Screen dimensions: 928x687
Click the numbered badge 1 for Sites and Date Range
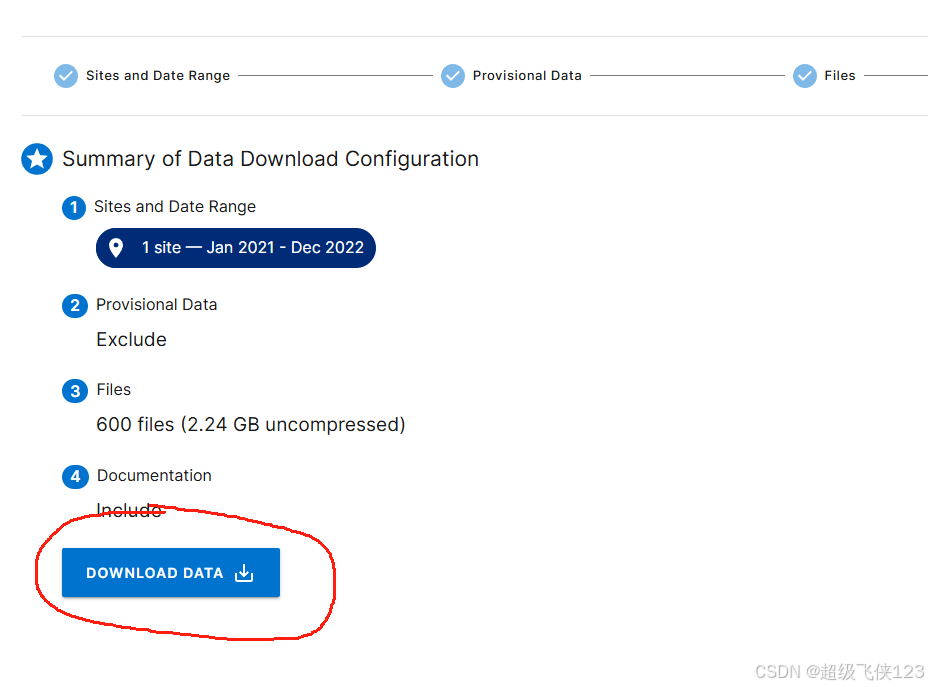click(75, 208)
